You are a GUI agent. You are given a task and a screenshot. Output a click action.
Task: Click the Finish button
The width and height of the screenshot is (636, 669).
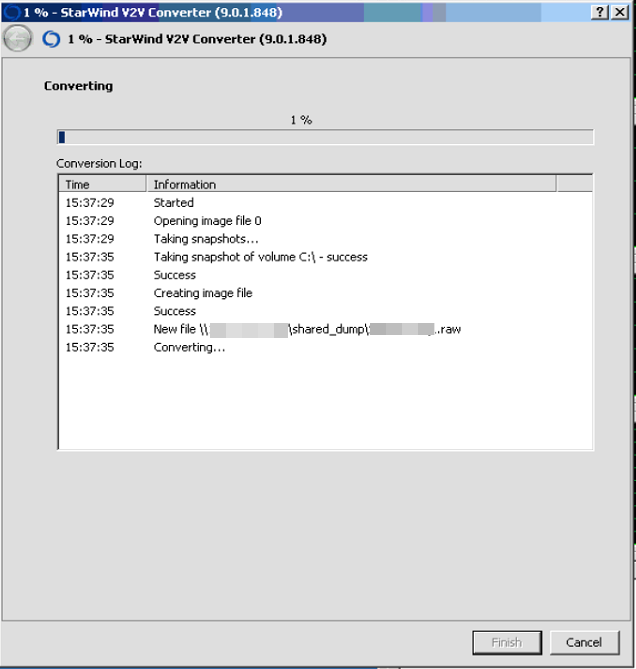tap(506, 642)
